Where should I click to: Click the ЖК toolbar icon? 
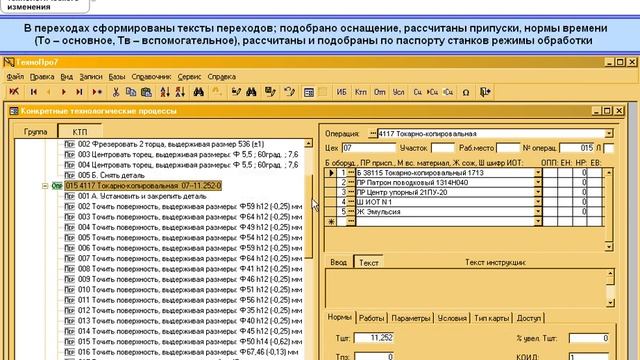[x=14, y=92]
